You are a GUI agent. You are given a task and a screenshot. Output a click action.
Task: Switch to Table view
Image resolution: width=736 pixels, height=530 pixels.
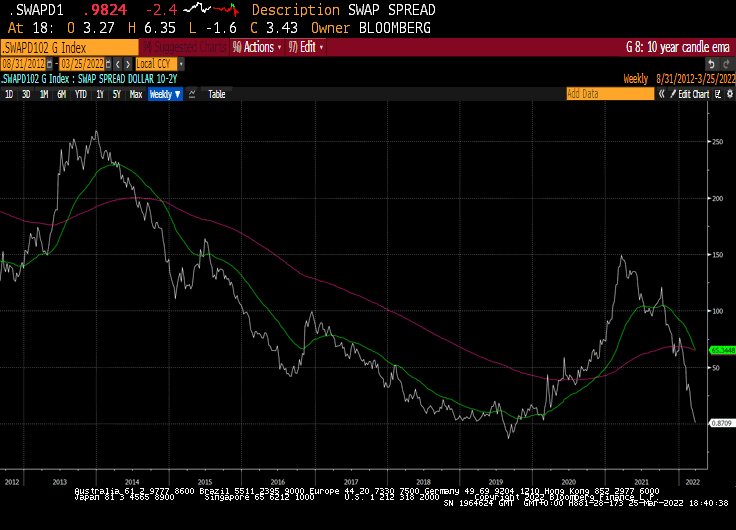tap(216, 94)
